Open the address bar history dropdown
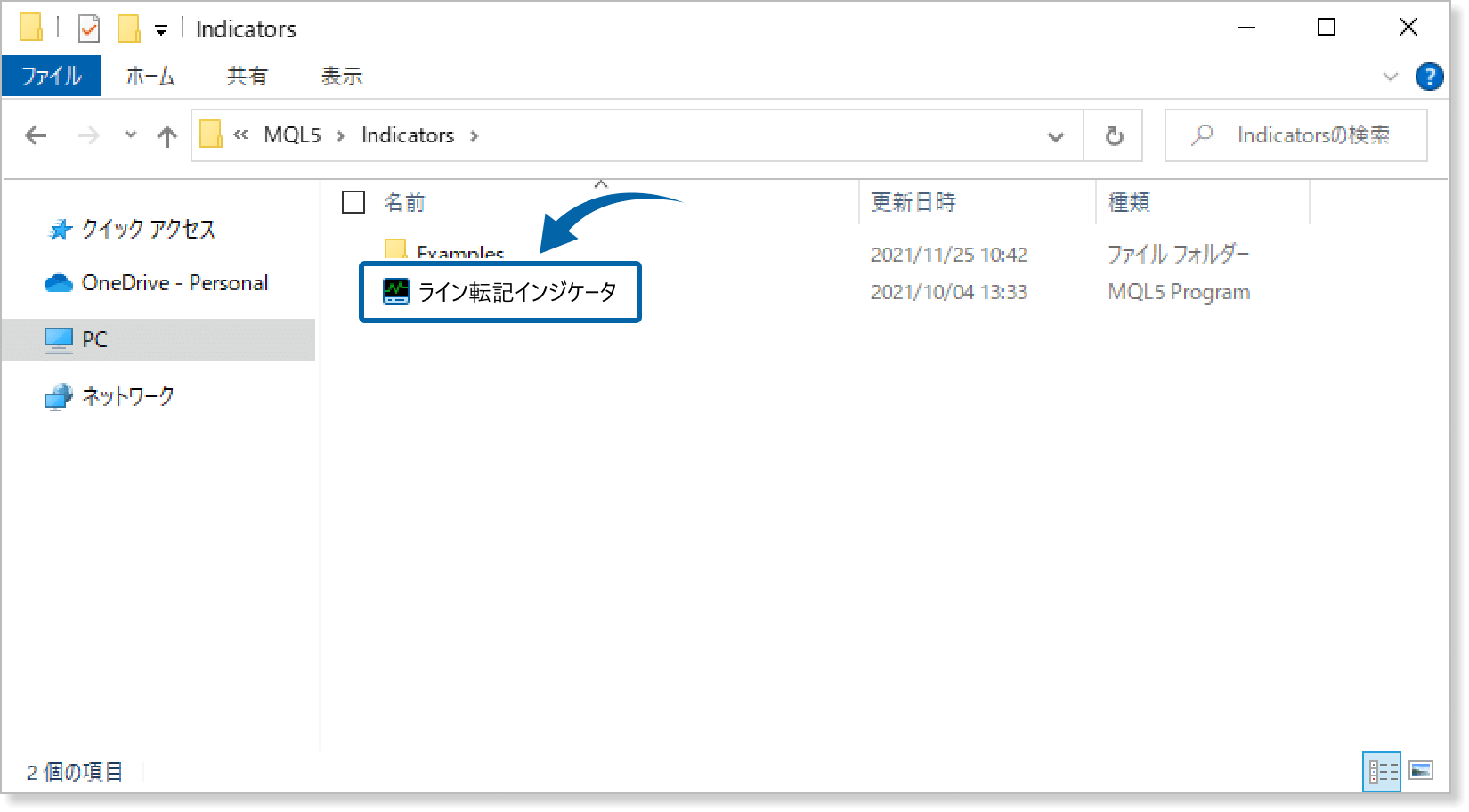1469x812 pixels. tap(1056, 136)
